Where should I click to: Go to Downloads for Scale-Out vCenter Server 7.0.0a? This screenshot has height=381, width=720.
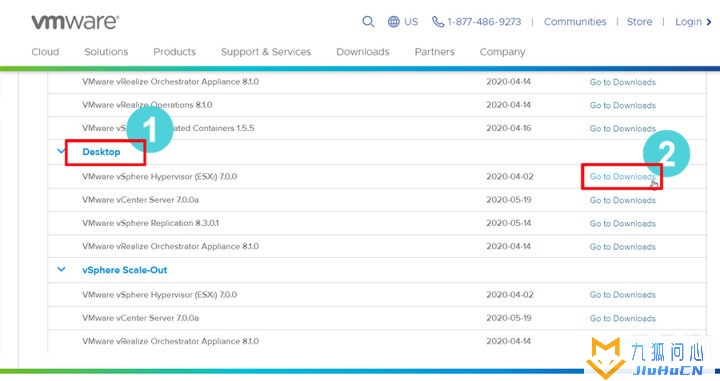point(622,318)
